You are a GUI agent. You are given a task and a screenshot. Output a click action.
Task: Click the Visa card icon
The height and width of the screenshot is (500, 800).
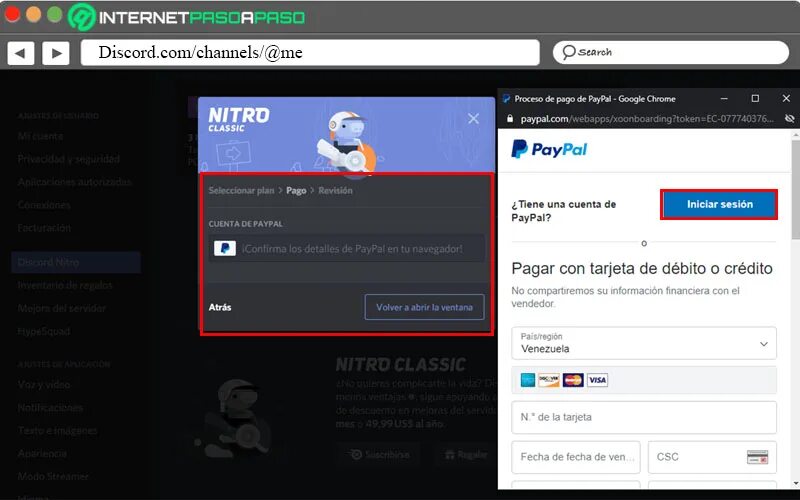597,380
